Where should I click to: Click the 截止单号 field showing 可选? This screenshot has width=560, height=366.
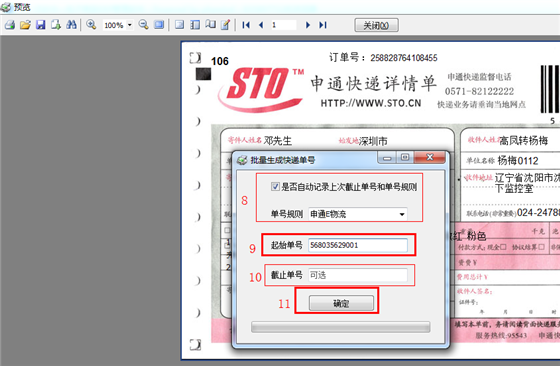(x=358, y=275)
